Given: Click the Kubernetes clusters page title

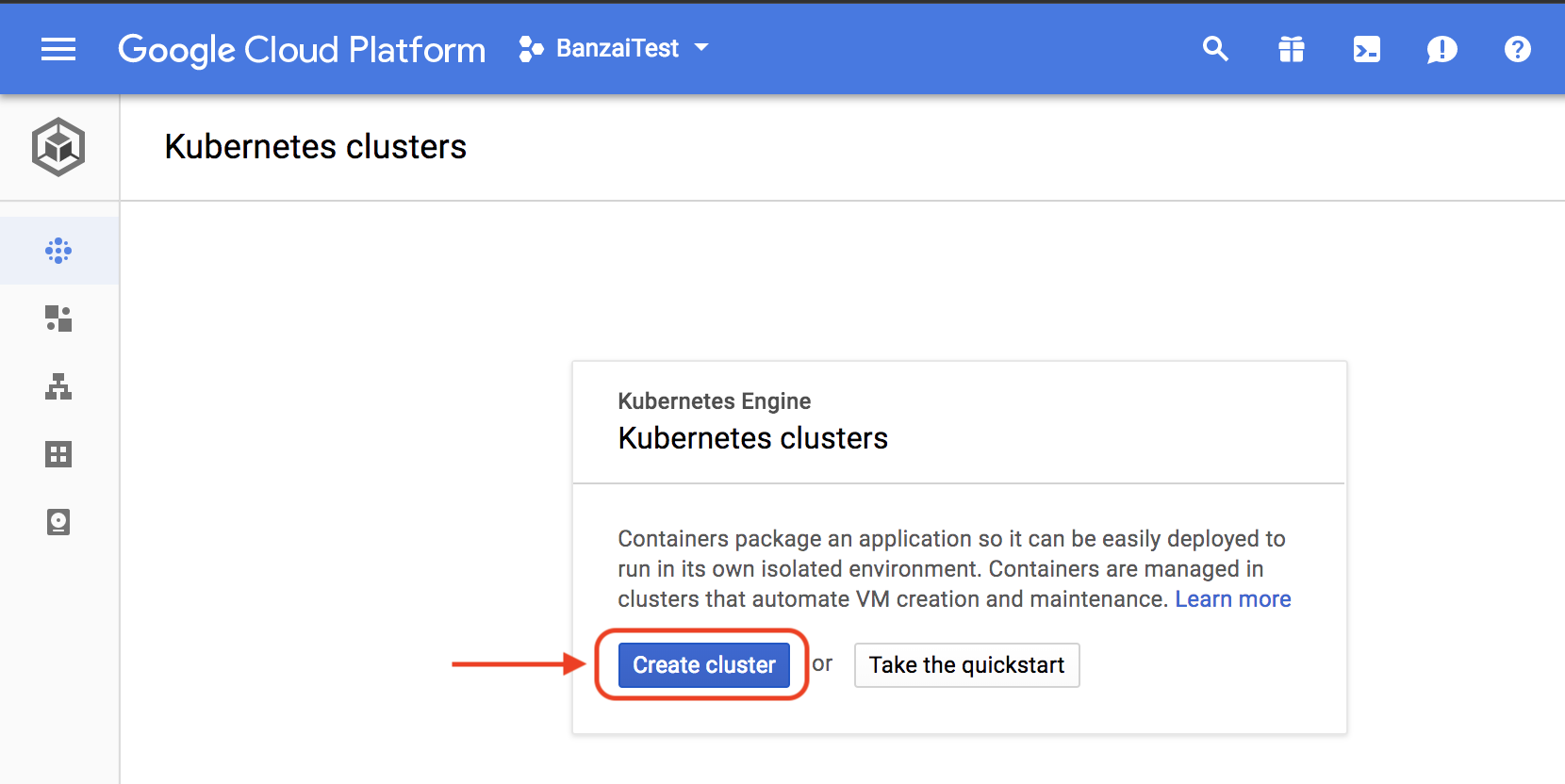Looking at the screenshot, I should click(315, 147).
